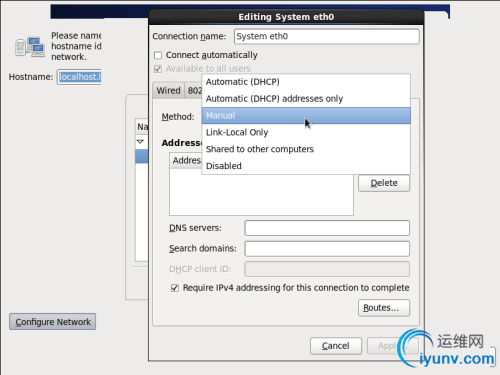Focus the Connection name field
The width and height of the screenshot is (500, 375).
(x=327, y=36)
